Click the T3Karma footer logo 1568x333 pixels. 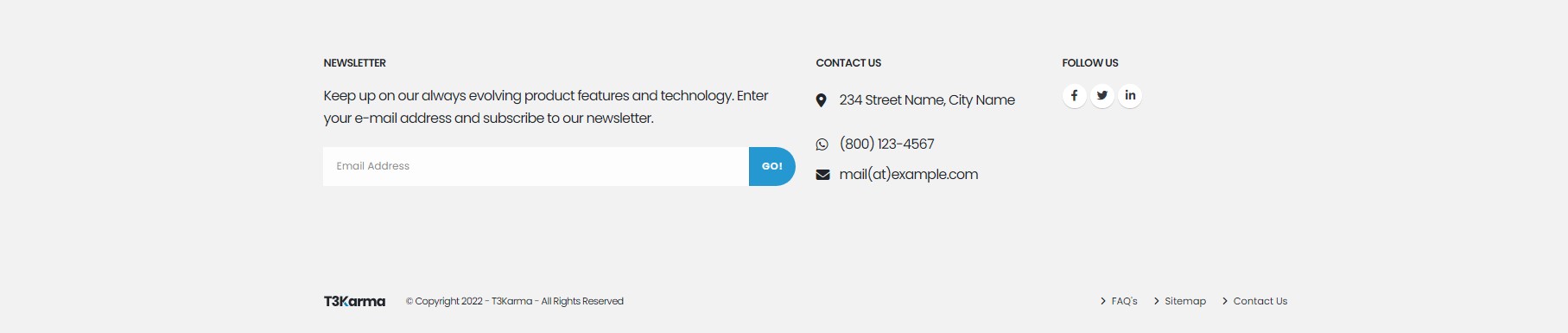(354, 301)
